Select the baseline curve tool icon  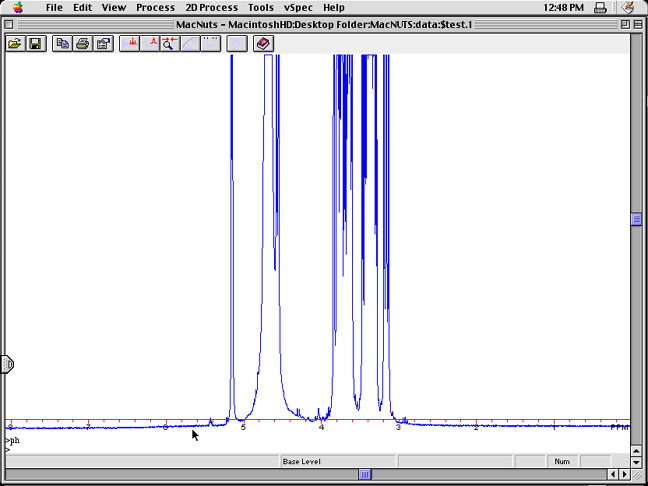pos(190,44)
